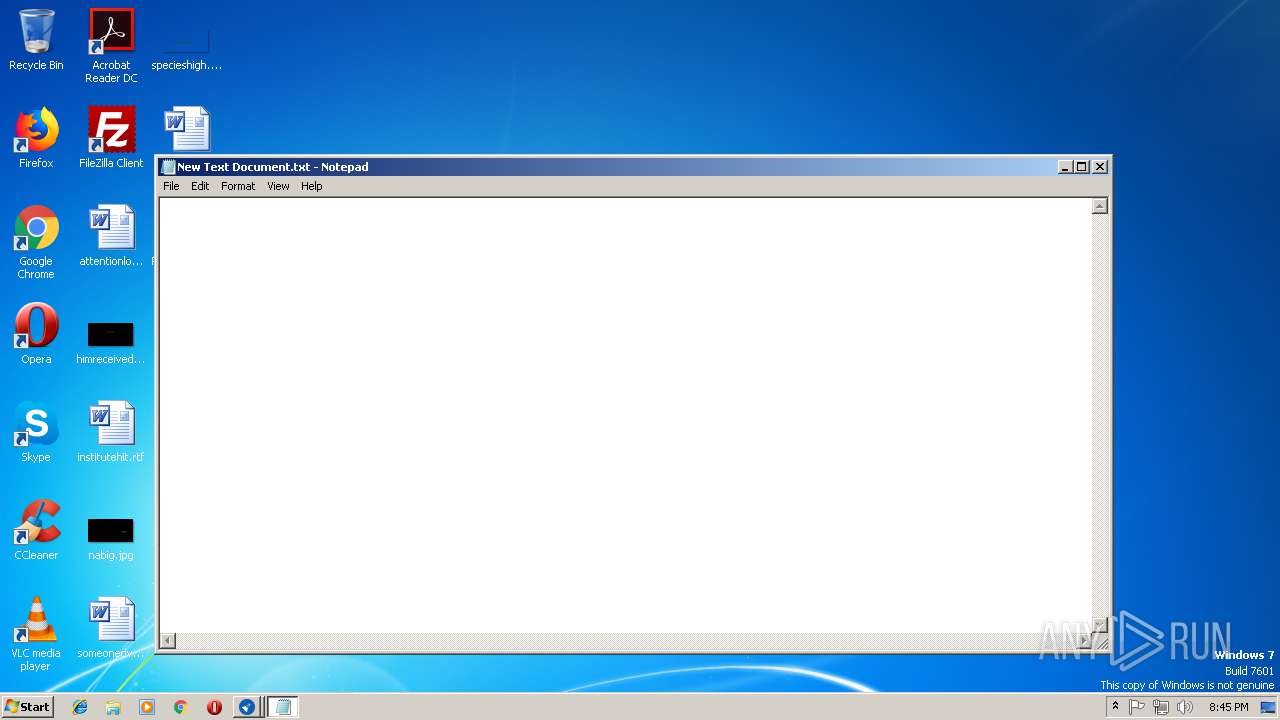Click inside the Notepad text area
This screenshot has height=720, width=1280.
coord(625,415)
